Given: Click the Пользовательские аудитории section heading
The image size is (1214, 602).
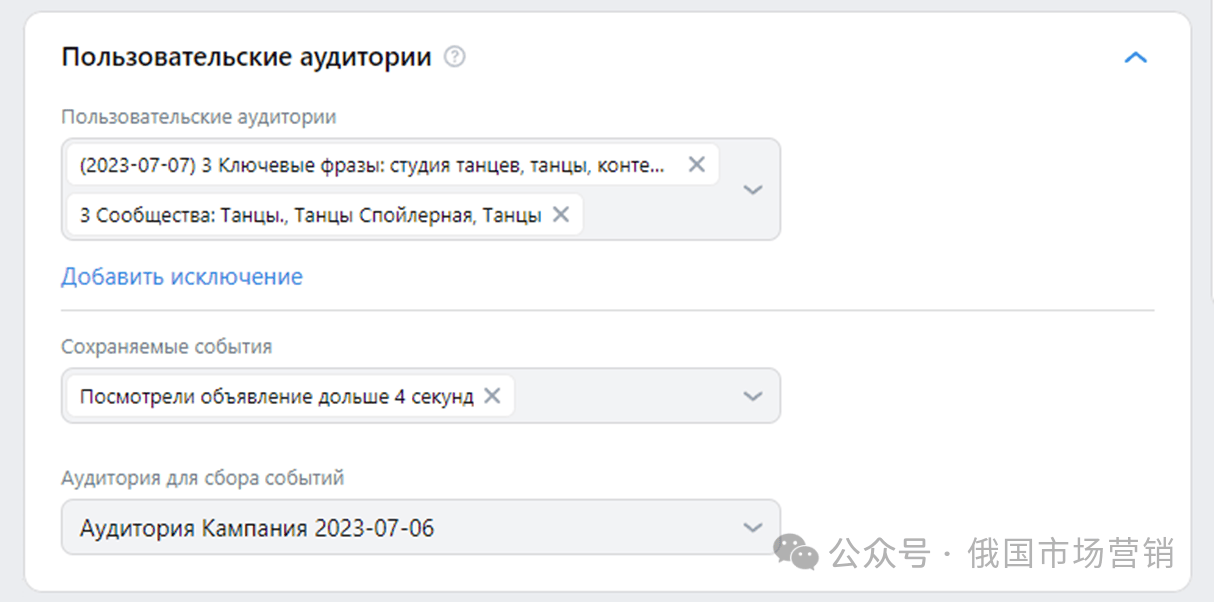Looking at the screenshot, I should (246, 57).
